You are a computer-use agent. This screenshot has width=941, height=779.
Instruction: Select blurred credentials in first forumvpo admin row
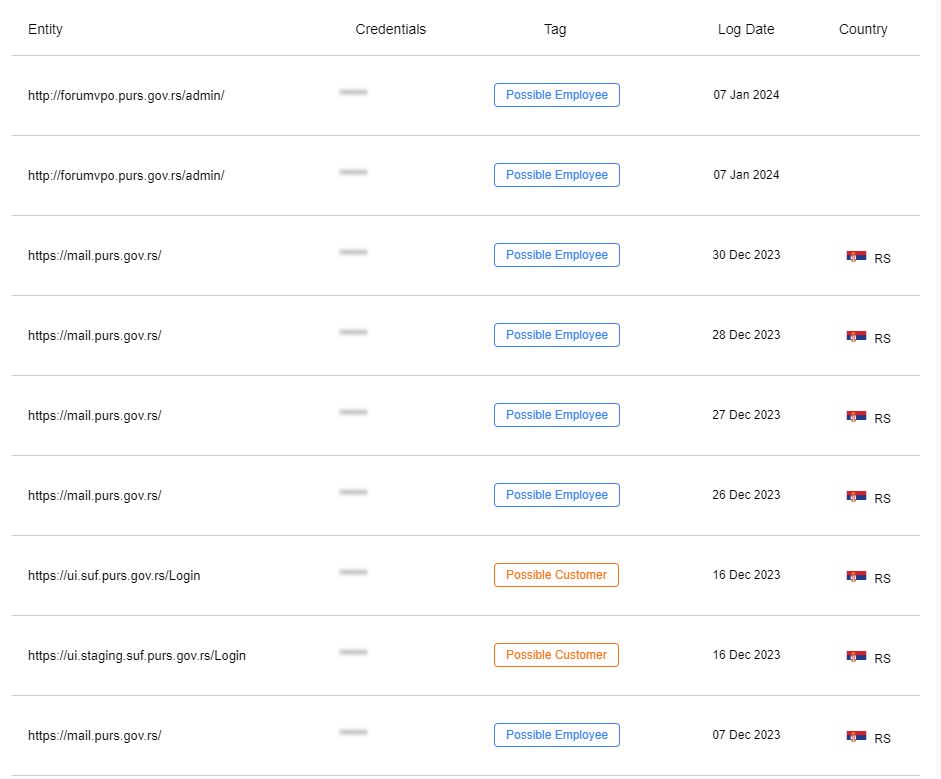click(x=353, y=92)
